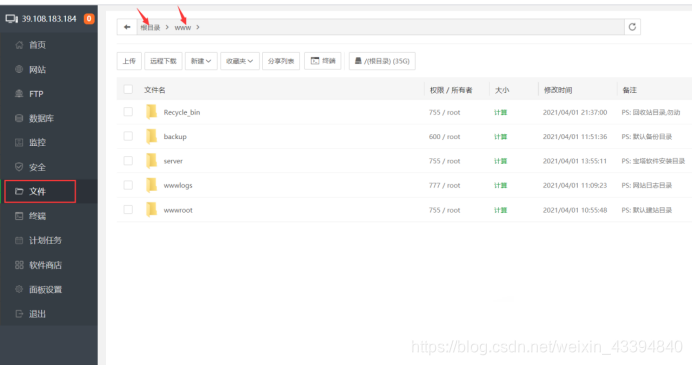
Task: Open the 终端 button in the file toolbar
Action: coord(323,61)
